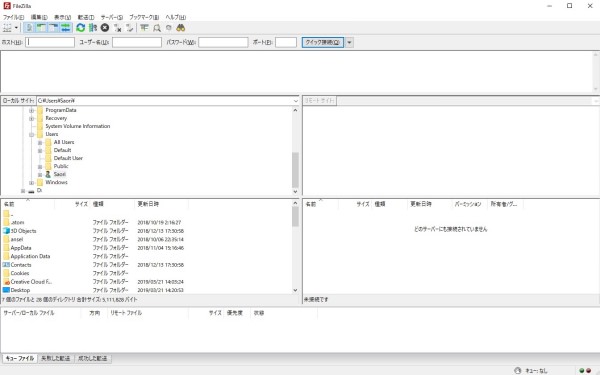The height and width of the screenshot is (375, 600).
Task: Toggle local directory tree display
Action: (x=41, y=28)
